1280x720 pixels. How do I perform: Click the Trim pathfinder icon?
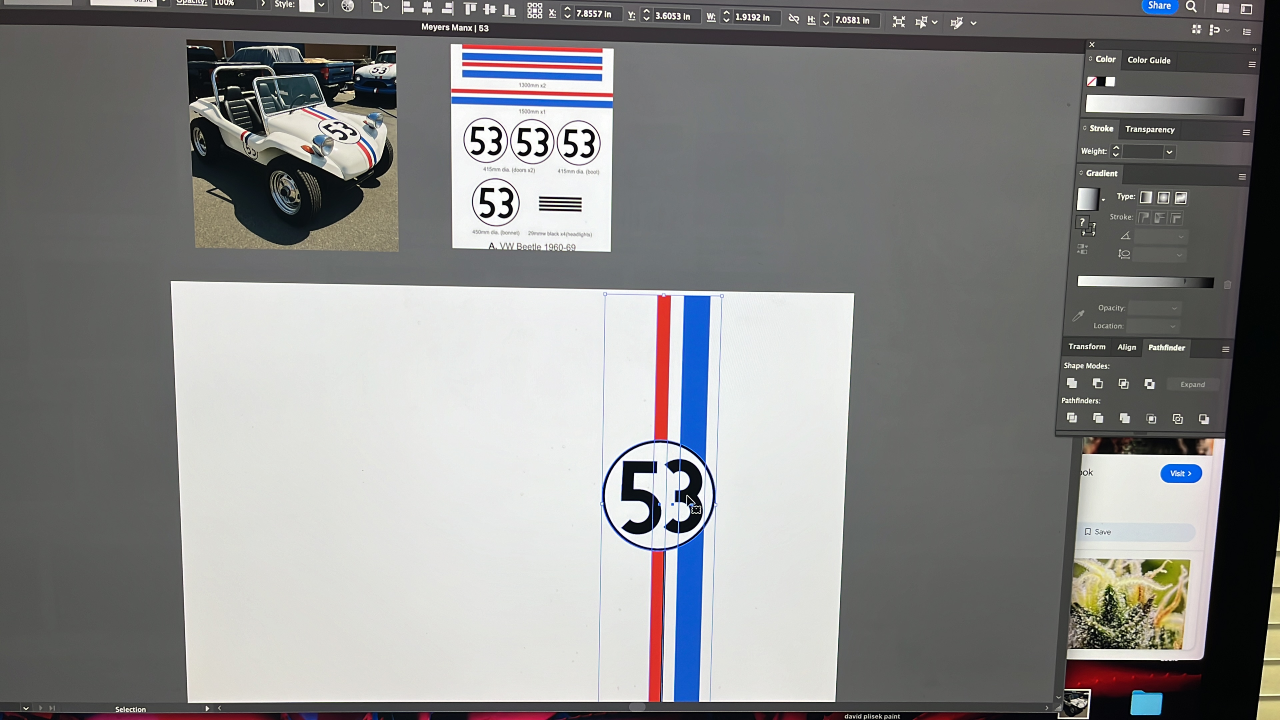tap(1098, 418)
